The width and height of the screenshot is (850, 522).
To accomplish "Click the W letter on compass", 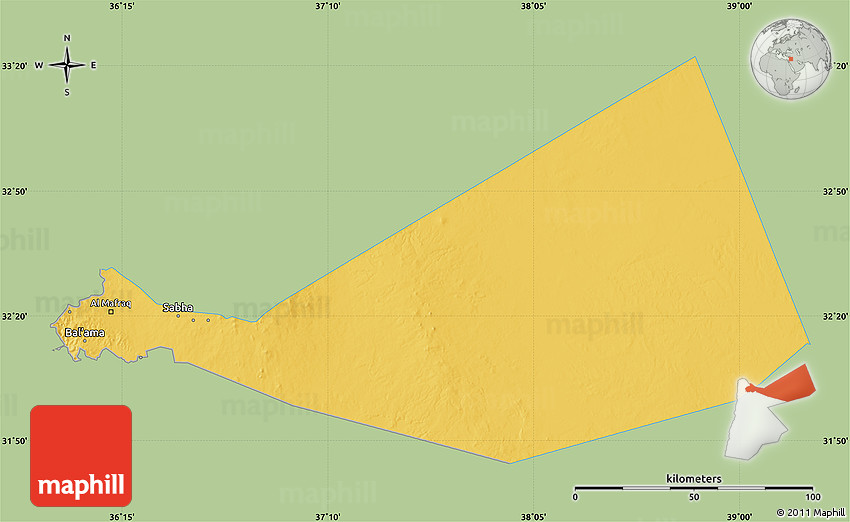I will (39, 65).
